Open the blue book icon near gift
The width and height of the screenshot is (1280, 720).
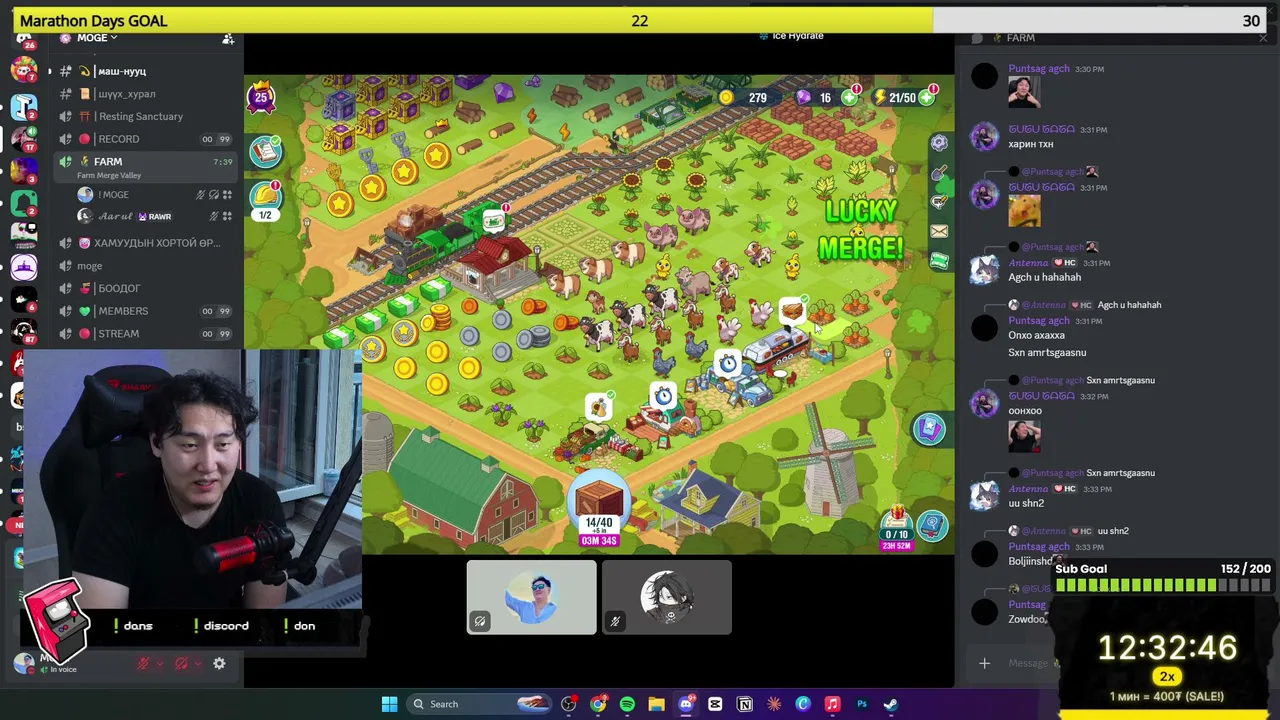coord(932,525)
